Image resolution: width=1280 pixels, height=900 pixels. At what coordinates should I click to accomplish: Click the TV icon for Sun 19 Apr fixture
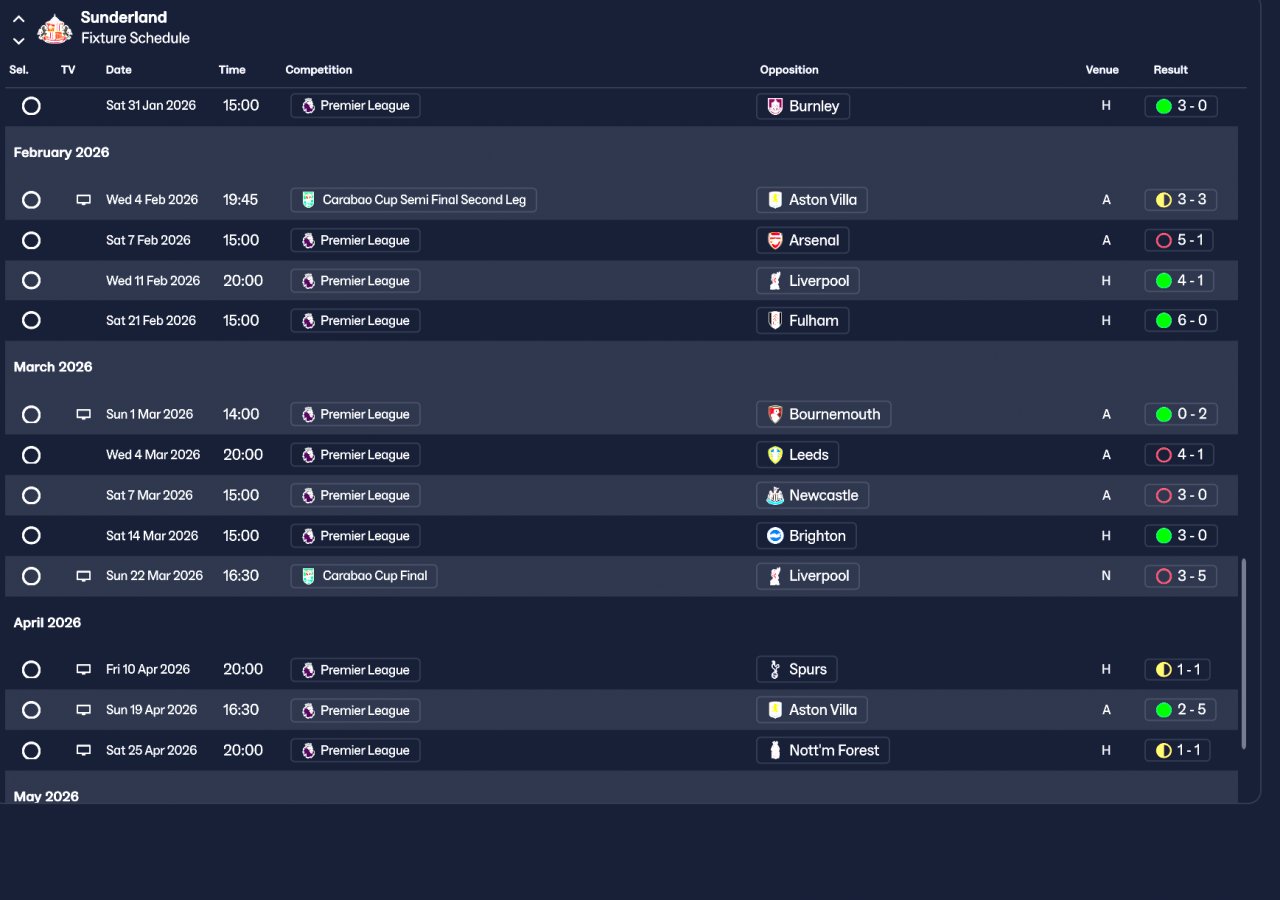point(84,710)
